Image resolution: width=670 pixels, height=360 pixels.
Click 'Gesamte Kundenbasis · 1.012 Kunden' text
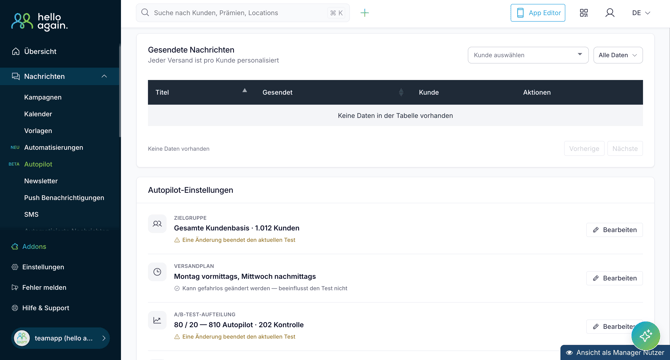(x=236, y=228)
